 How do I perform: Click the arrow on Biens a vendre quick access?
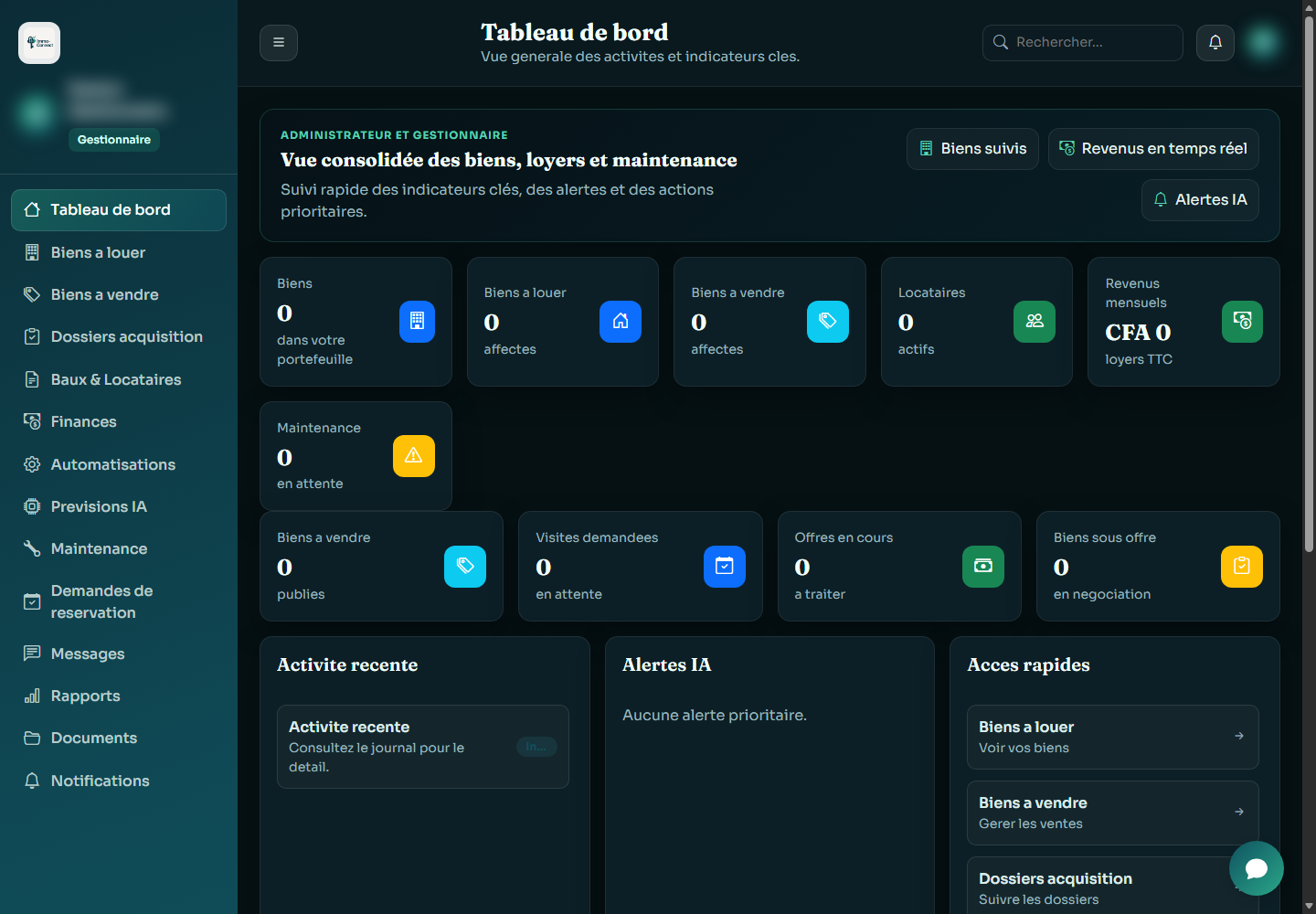tap(1239, 812)
